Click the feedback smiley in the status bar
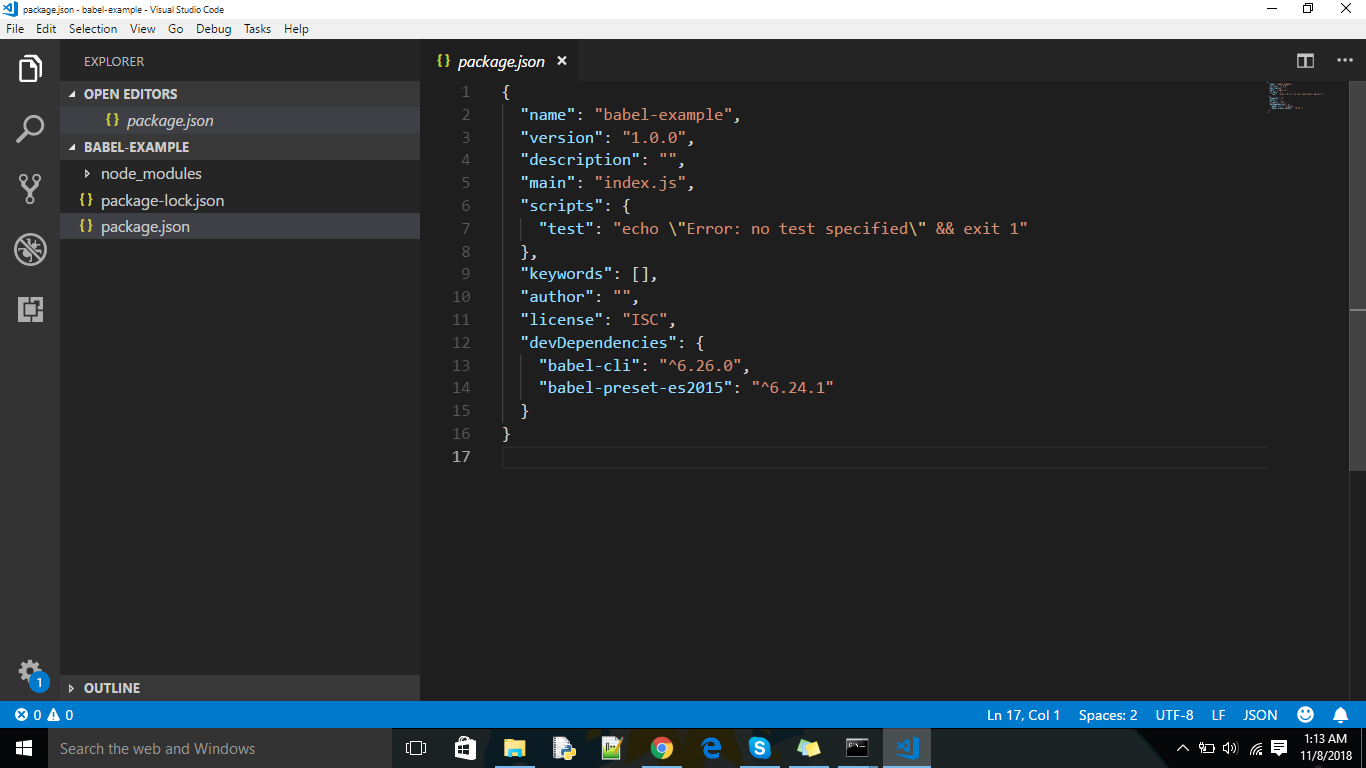Image resolution: width=1366 pixels, height=768 pixels. coord(1305,715)
